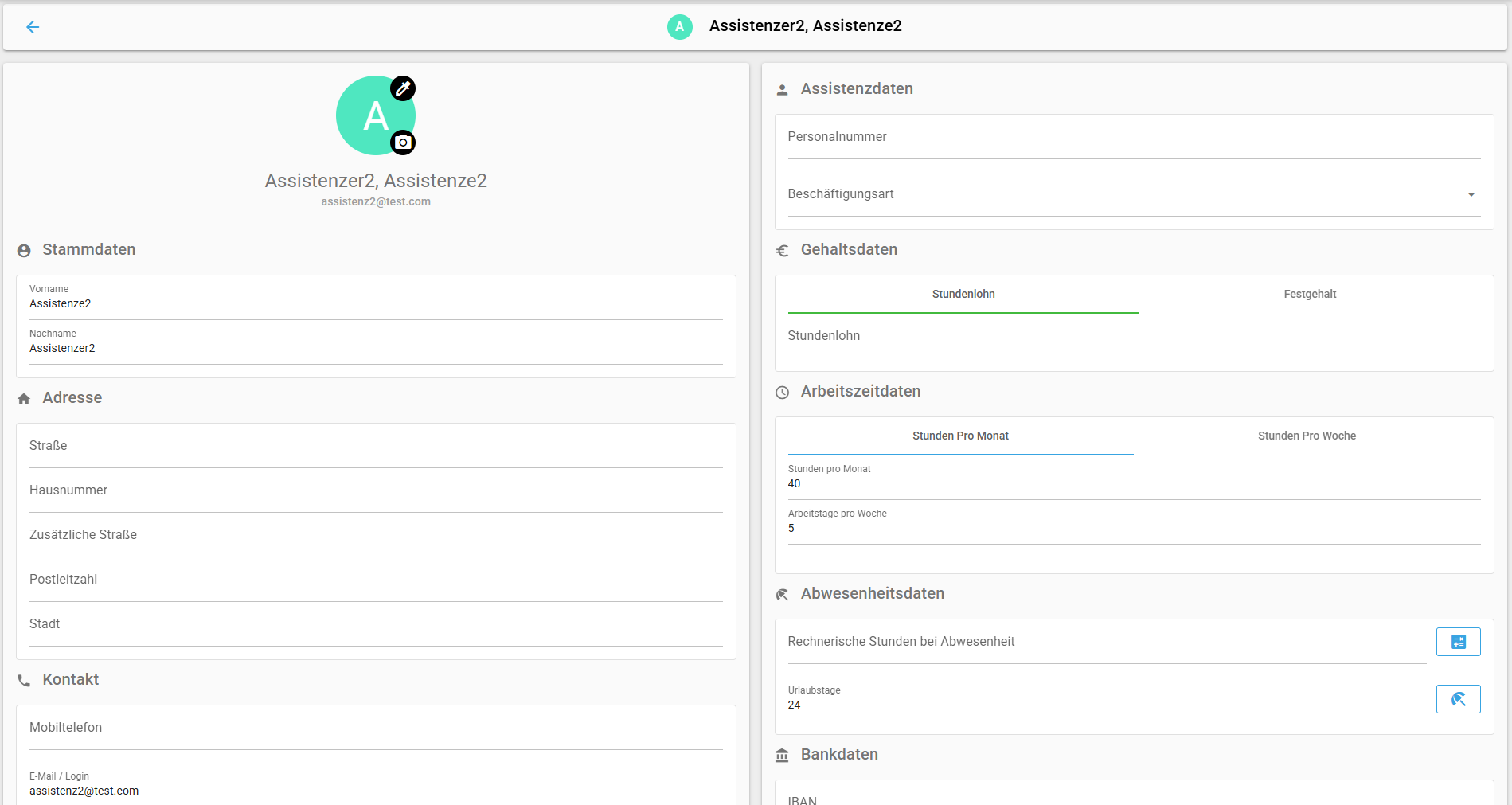Switch to the Festgehalt tab
Viewport: 1512px width, 805px height.
[1309, 295]
